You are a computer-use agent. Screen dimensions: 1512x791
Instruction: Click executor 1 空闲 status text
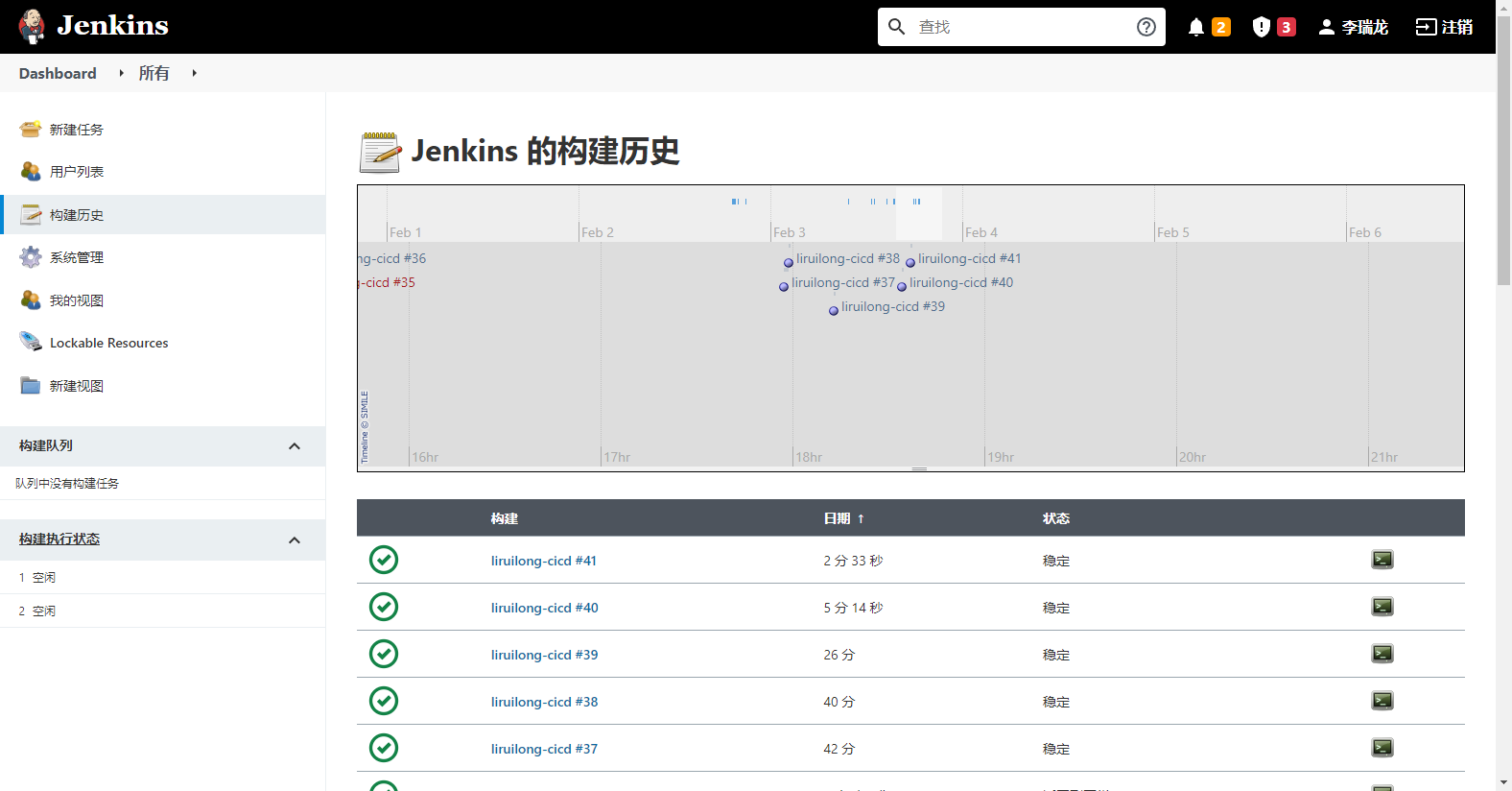(44, 578)
